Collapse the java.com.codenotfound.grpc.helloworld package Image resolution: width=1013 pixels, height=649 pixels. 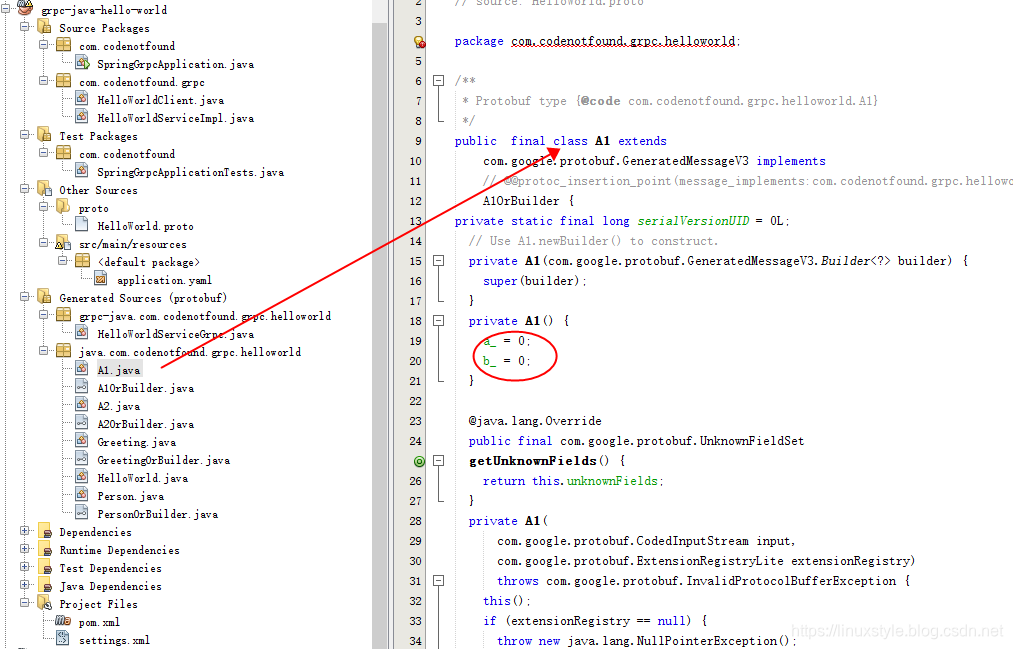(43, 350)
